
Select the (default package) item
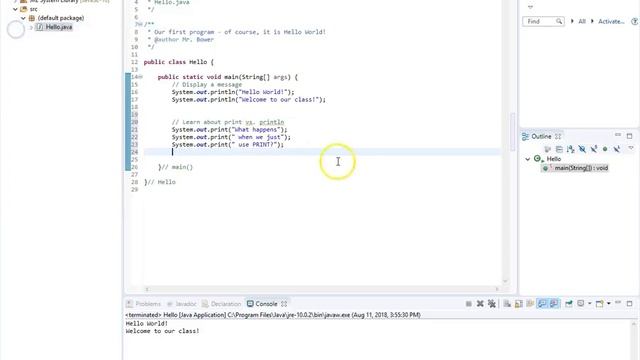pyautogui.click(x=61, y=18)
